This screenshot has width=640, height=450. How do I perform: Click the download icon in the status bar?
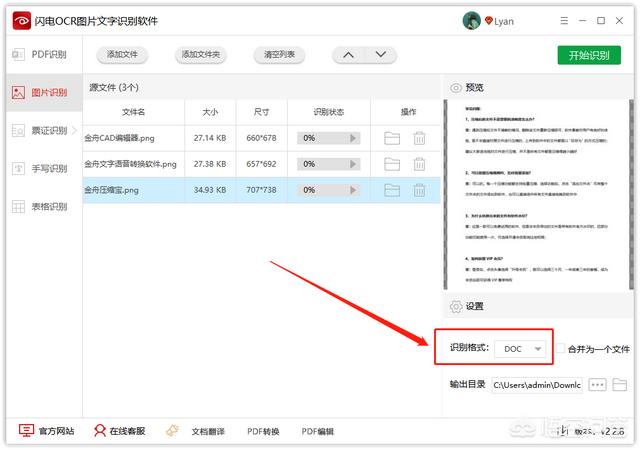[562, 430]
